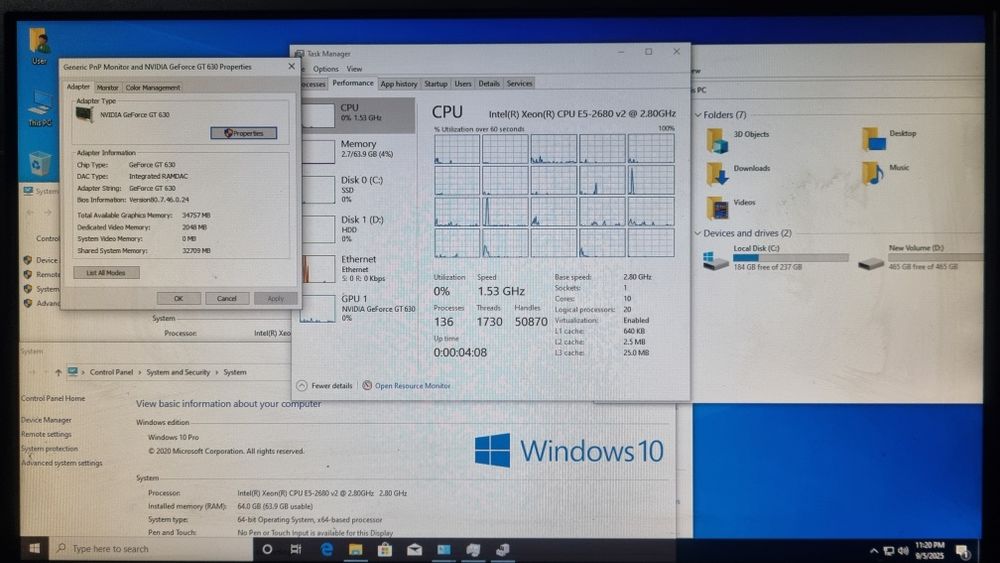Click the Up arrow in System window
Image resolution: width=1000 pixels, height=563 pixels.
click(x=58, y=372)
